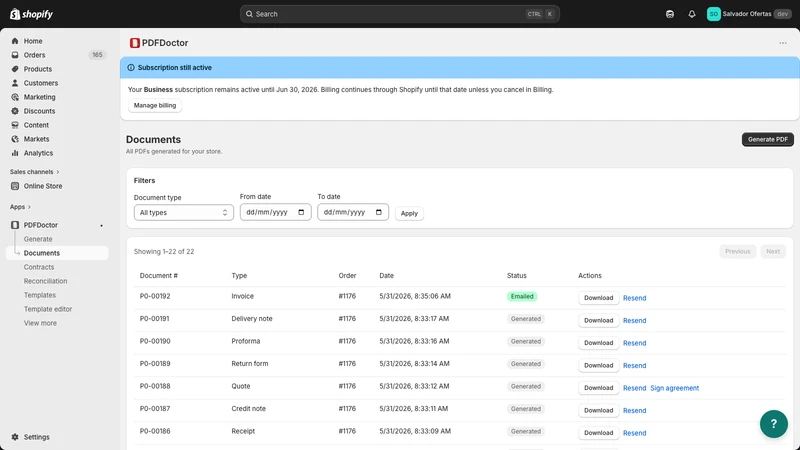Click the Status column header
Screen dimensions: 800x450
(516, 276)
